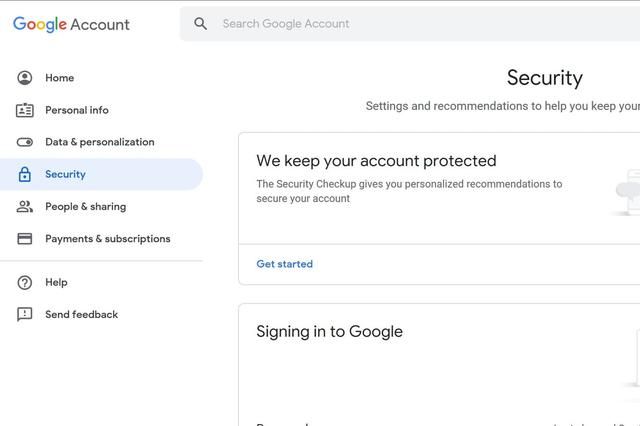Focus the Search Google Account field
Viewport: 640px width, 426px height.
(400, 24)
